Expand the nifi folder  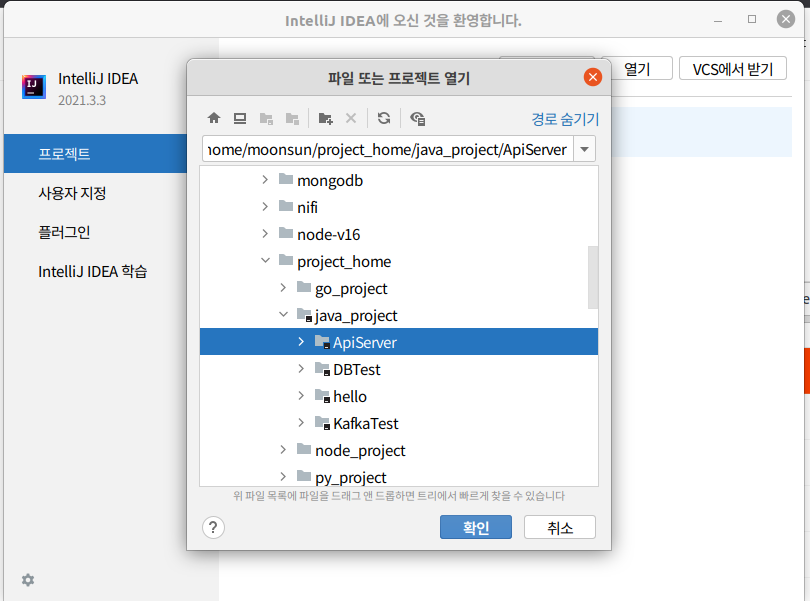click(265, 206)
